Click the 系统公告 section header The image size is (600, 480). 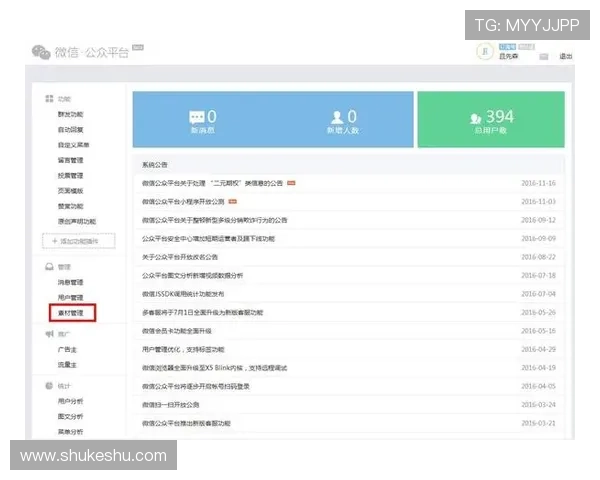155,165
